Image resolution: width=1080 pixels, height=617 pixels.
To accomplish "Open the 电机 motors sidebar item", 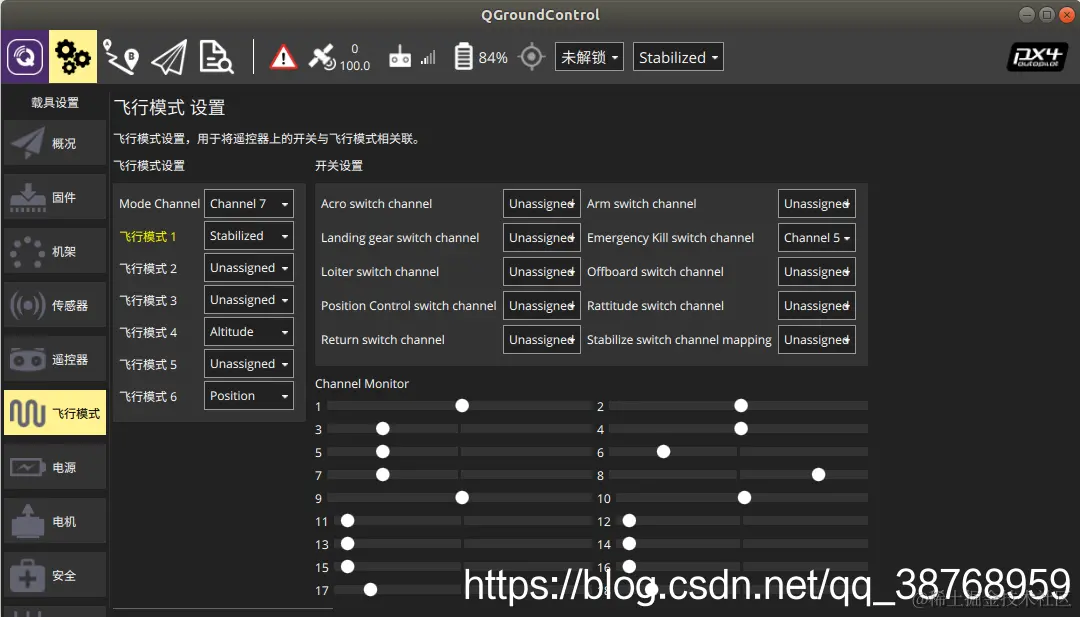I will click(55, 521).
